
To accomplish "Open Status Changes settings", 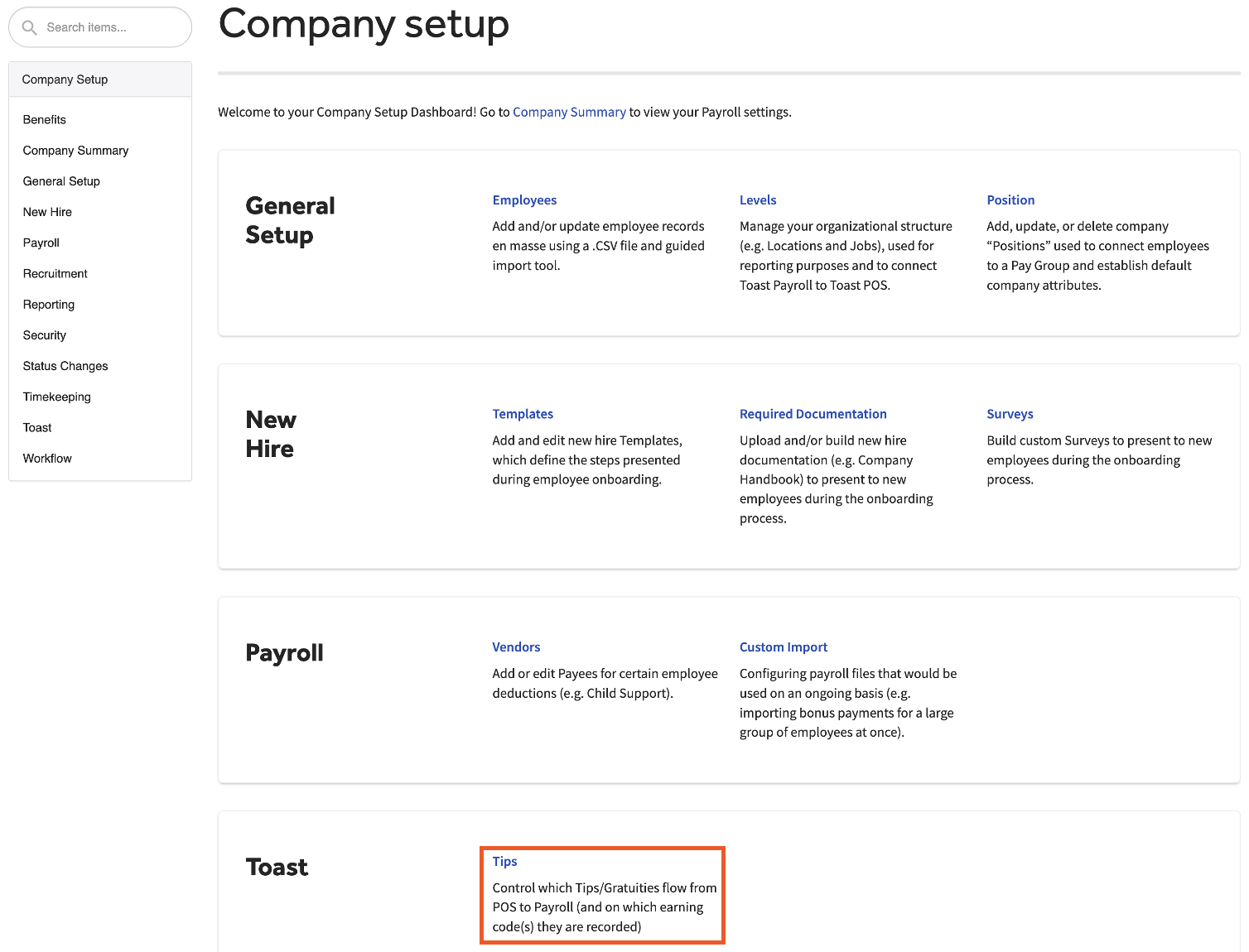I will (65, 365).
